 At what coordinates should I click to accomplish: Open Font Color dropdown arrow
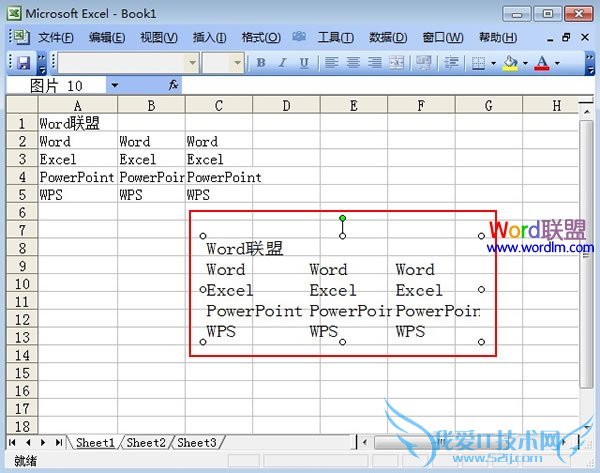point(557,63)
